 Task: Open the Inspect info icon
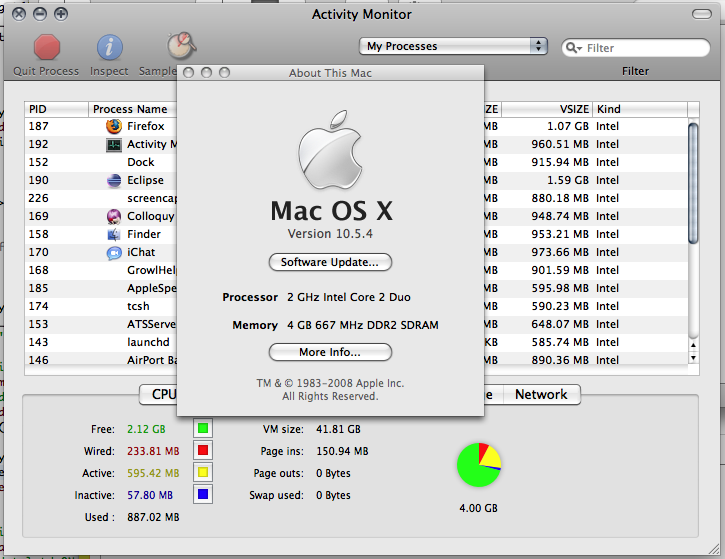tap(110, 47)
